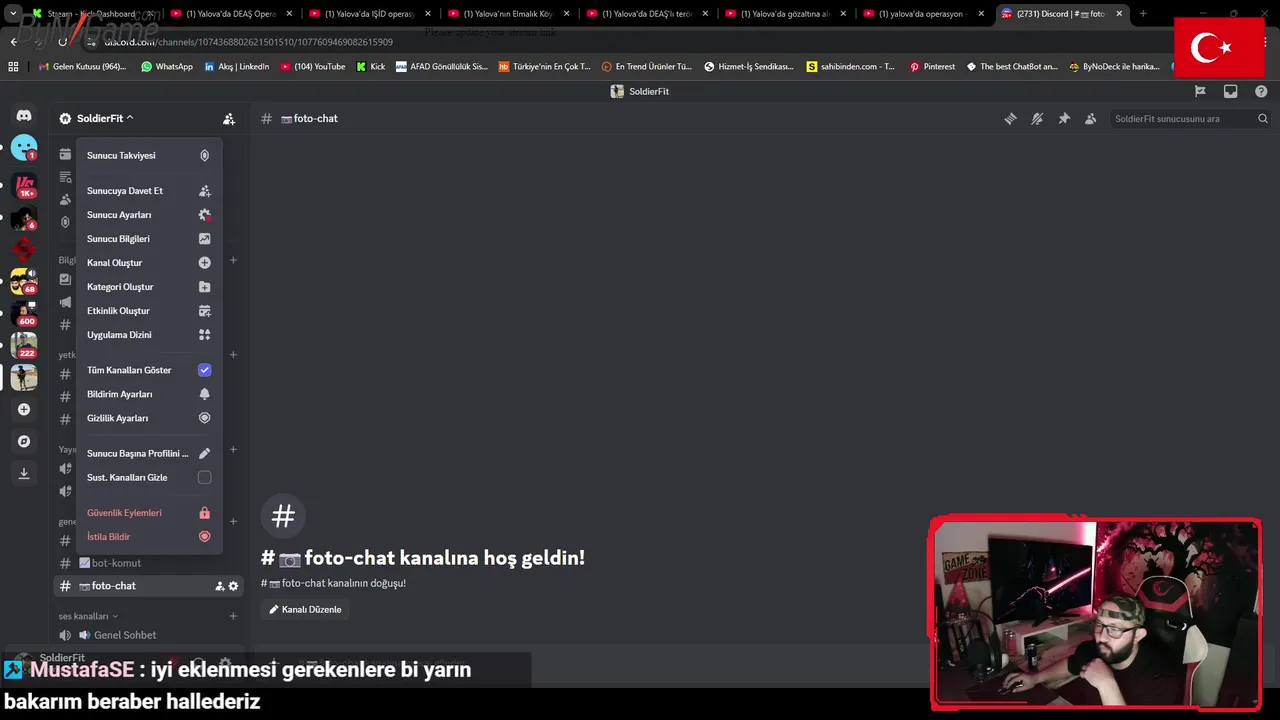Open the help question mark icon
Viewport: 1280px width, 720px height.
point(1261,91)
